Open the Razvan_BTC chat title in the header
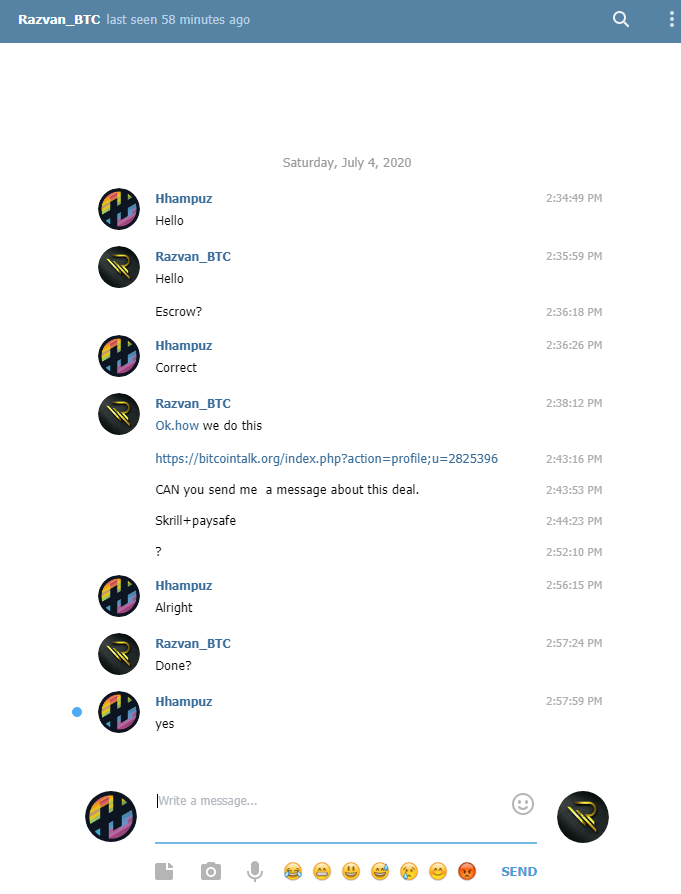Image resolution: width=681 pixels, height=894 pixels. click(x=59, y=19)
